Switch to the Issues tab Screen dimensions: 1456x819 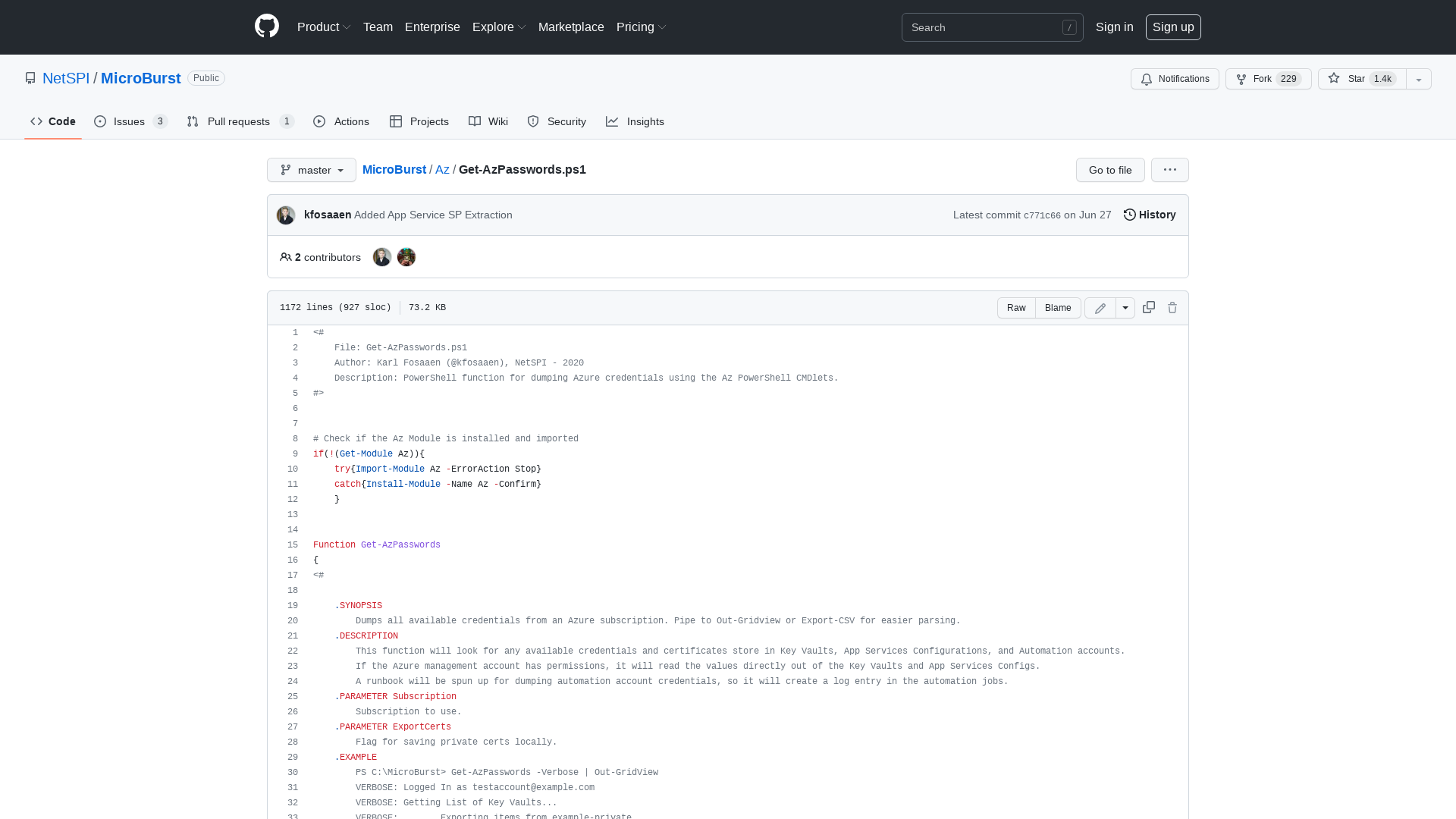pos(130,121)
